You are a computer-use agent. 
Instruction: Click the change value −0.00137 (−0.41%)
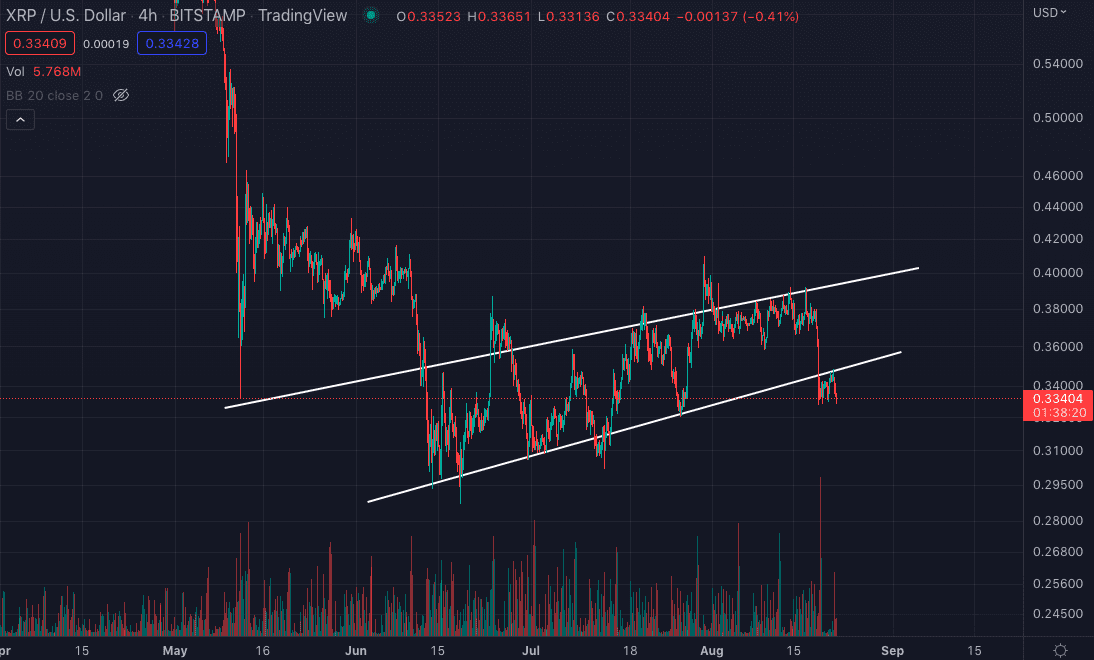click(738, 16)
